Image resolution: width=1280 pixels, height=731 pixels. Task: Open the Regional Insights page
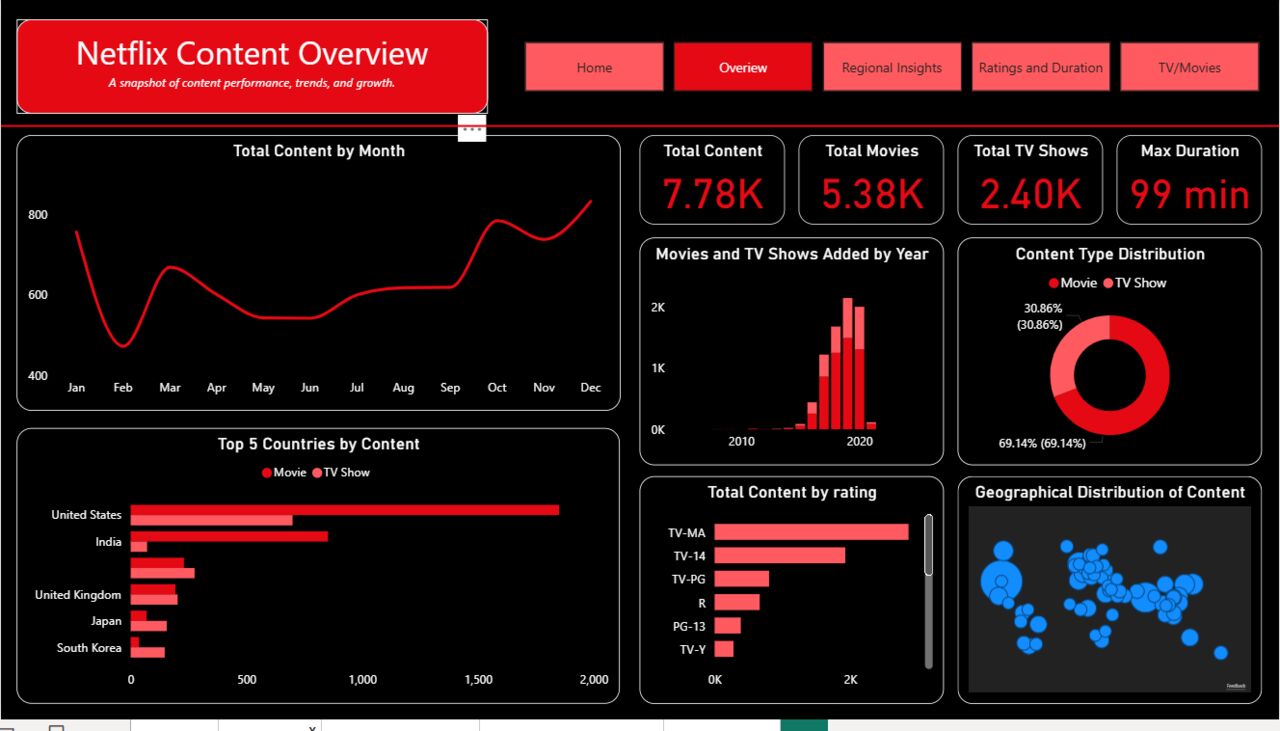892,67
